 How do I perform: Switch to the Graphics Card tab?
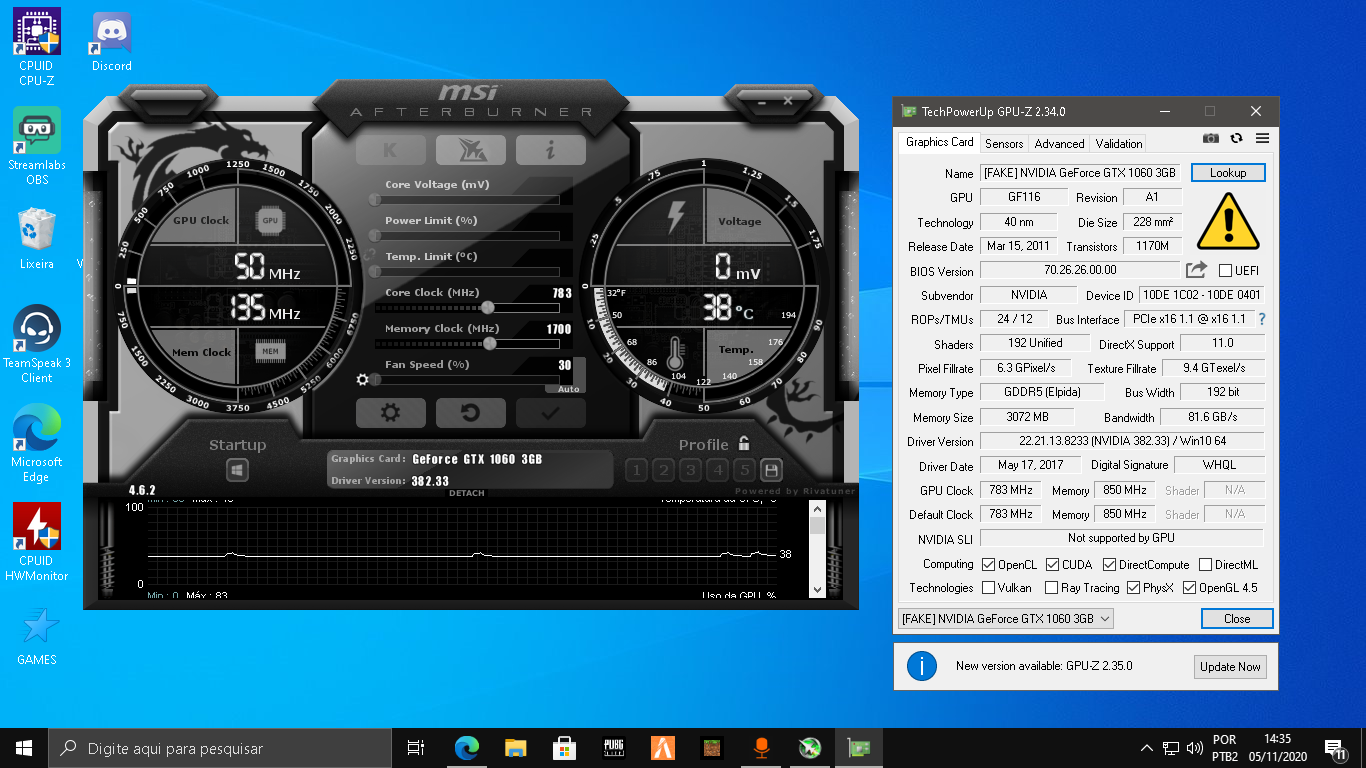pyautogui.click(x=939, y=142)
